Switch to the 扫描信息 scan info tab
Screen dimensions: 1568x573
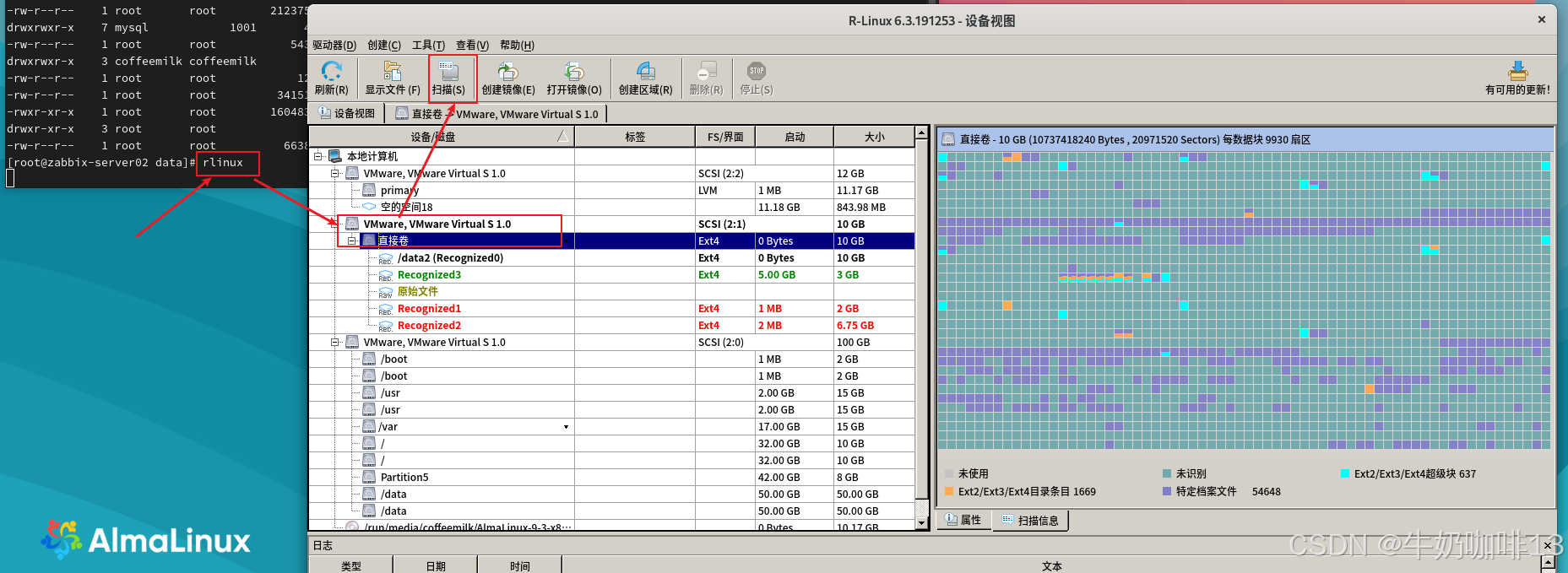pos(1030,520)
